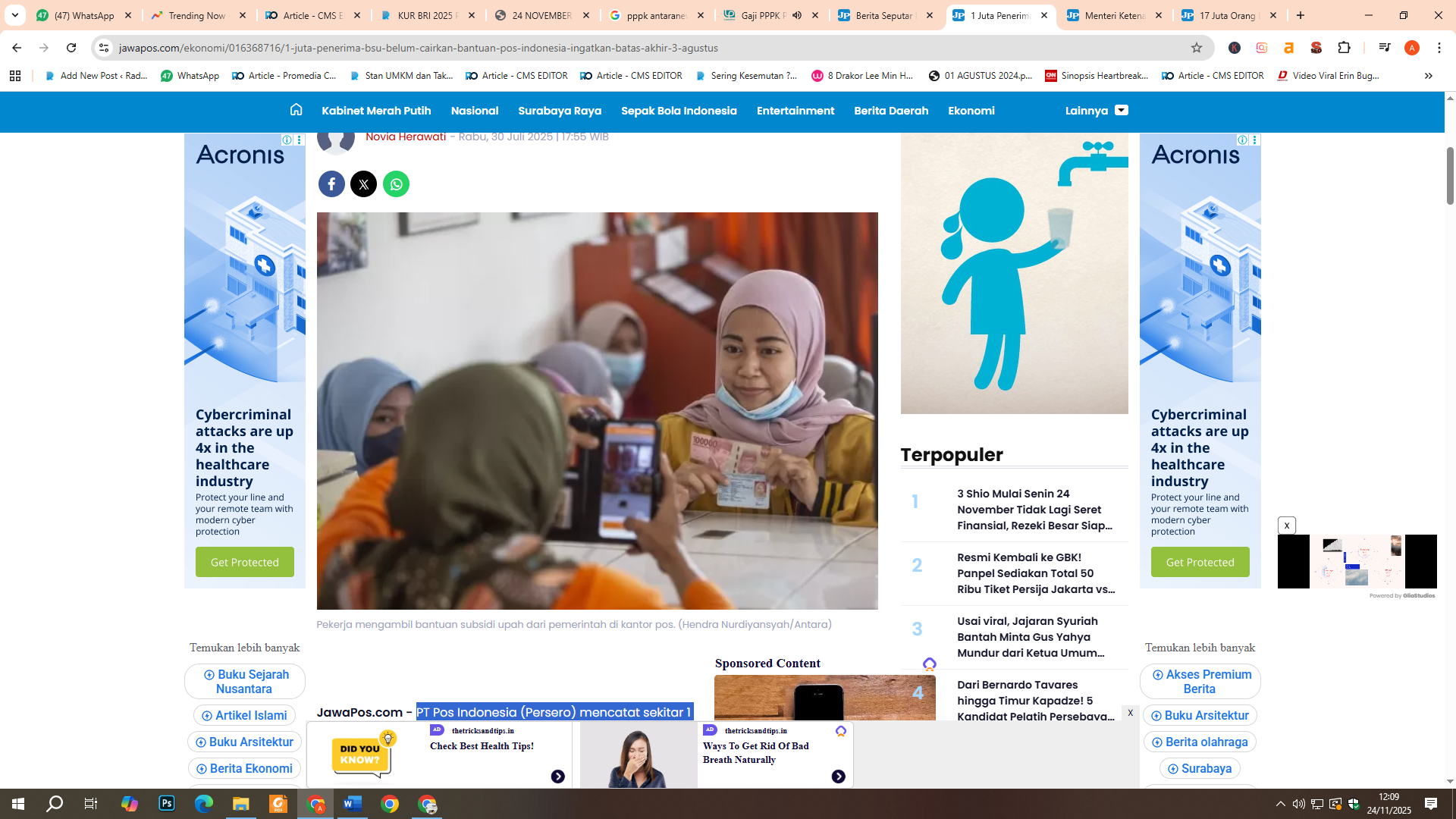Open the Ekonomi menu item
This screenshot has width=1456, height=819.
971,110
